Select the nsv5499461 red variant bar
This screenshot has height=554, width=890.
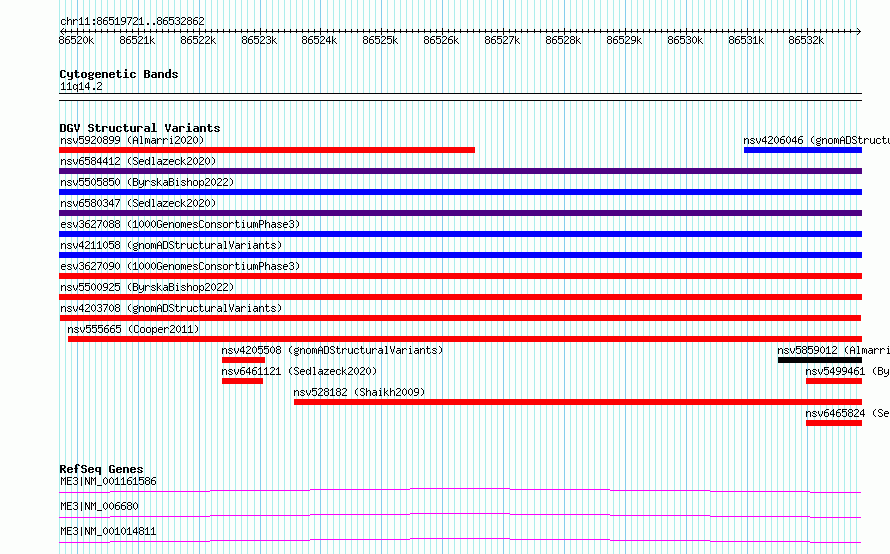click(834, 381)
